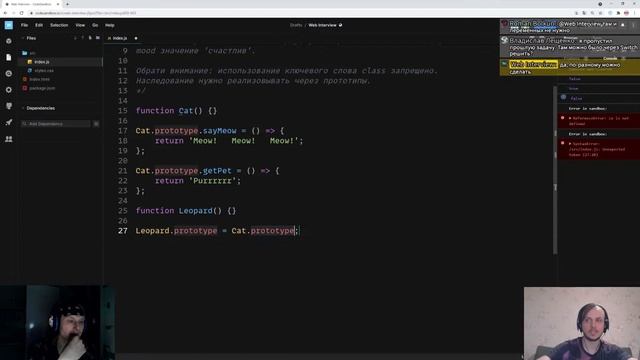
Task: Click the Chrome profile avatar icon
Action: (x=627, y=13)
